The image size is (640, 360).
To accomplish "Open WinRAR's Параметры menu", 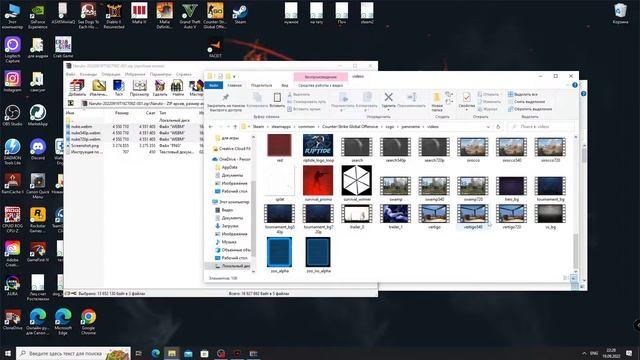I will click(x=160, y=74).
